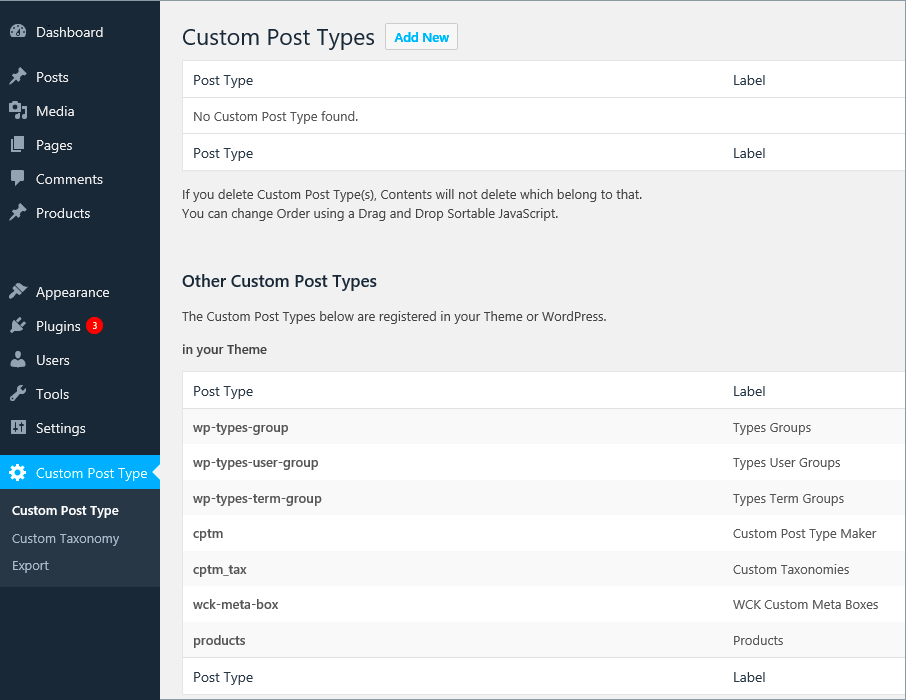Select the cptm_tax post type row
The width and height of the screenshot is (906, 700).
pos(544,569)
